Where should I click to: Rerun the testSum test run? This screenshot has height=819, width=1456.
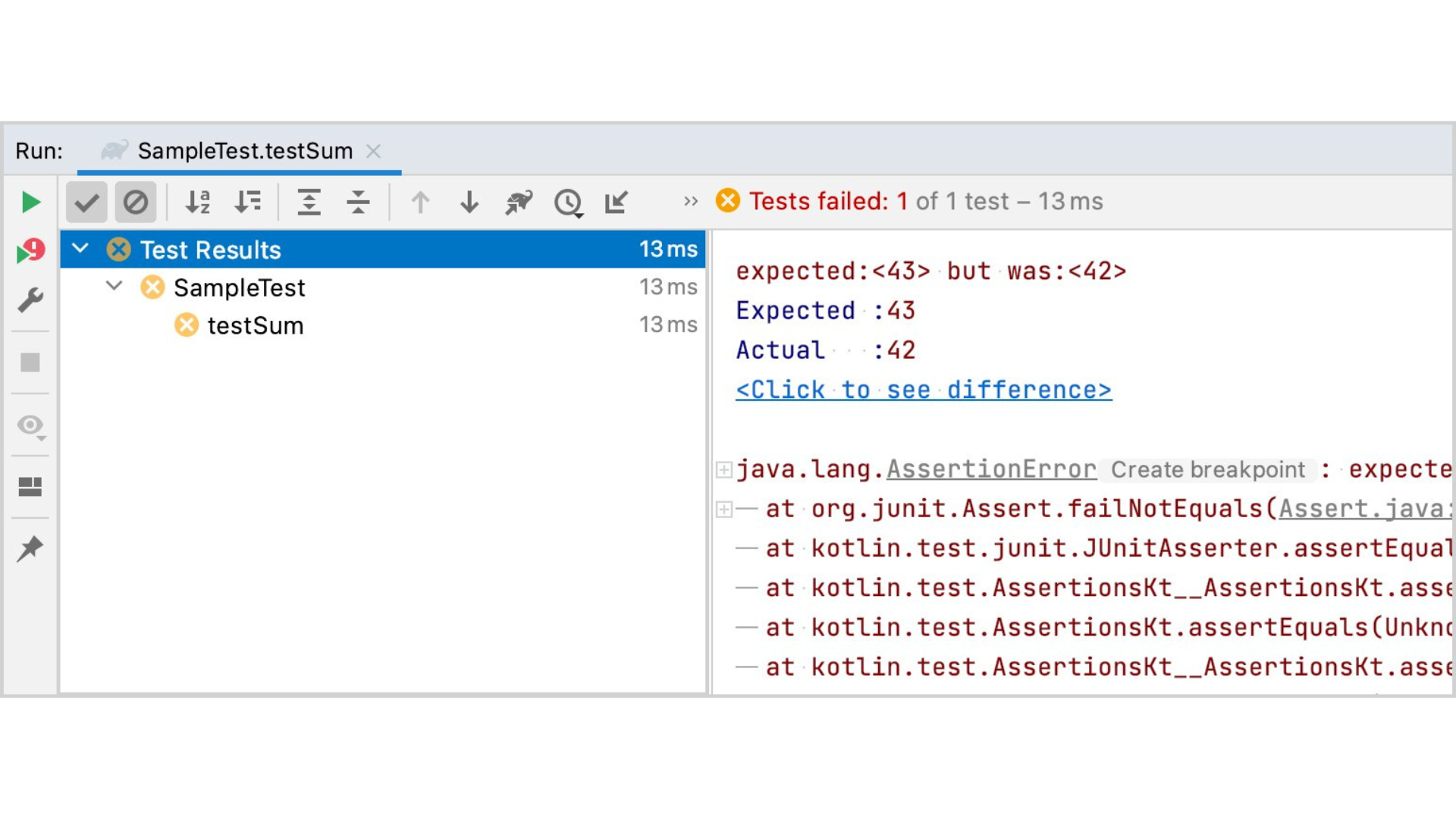[x=30, y=202]
